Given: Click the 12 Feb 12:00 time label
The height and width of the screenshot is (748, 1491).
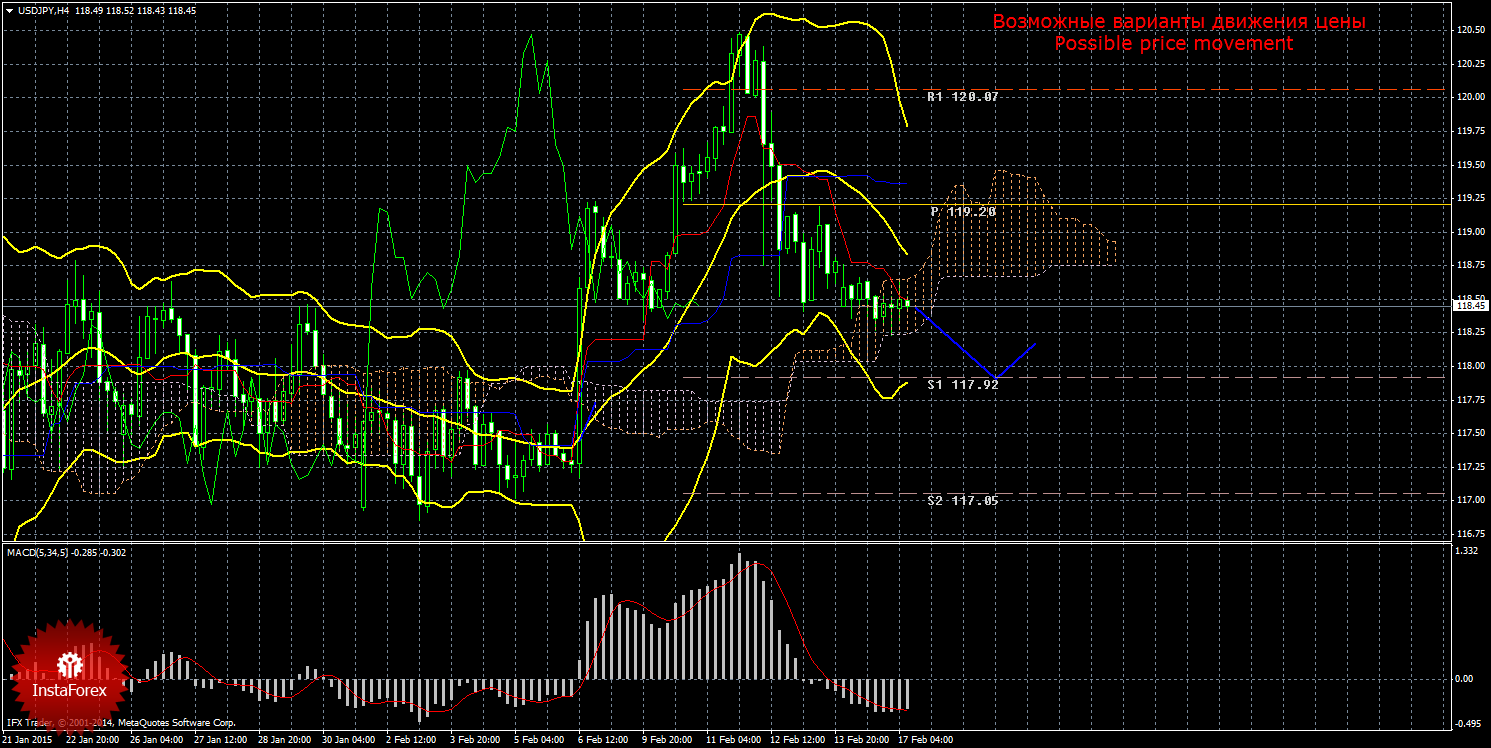Looking at the screenshot, I should [x=798, y=741].
